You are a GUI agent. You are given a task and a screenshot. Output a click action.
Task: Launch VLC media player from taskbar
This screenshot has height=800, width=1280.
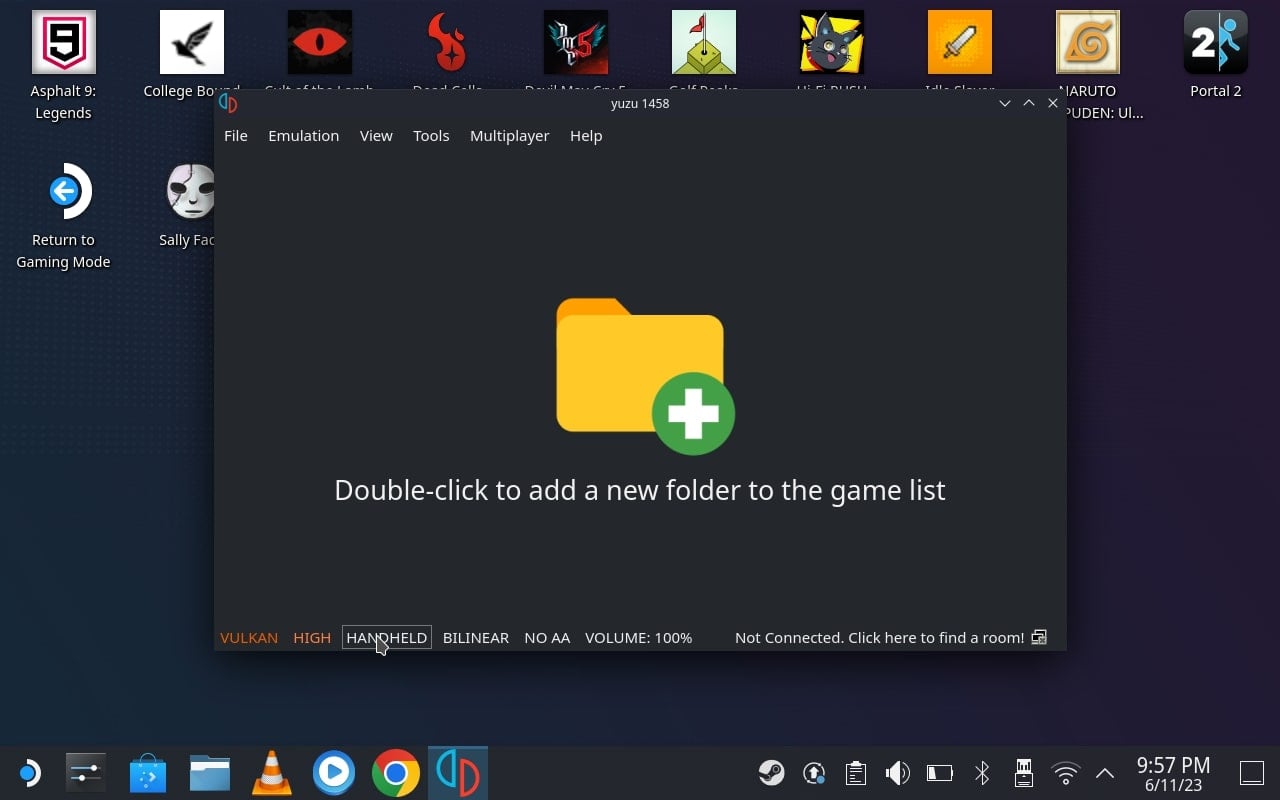(x=271, y=773)
